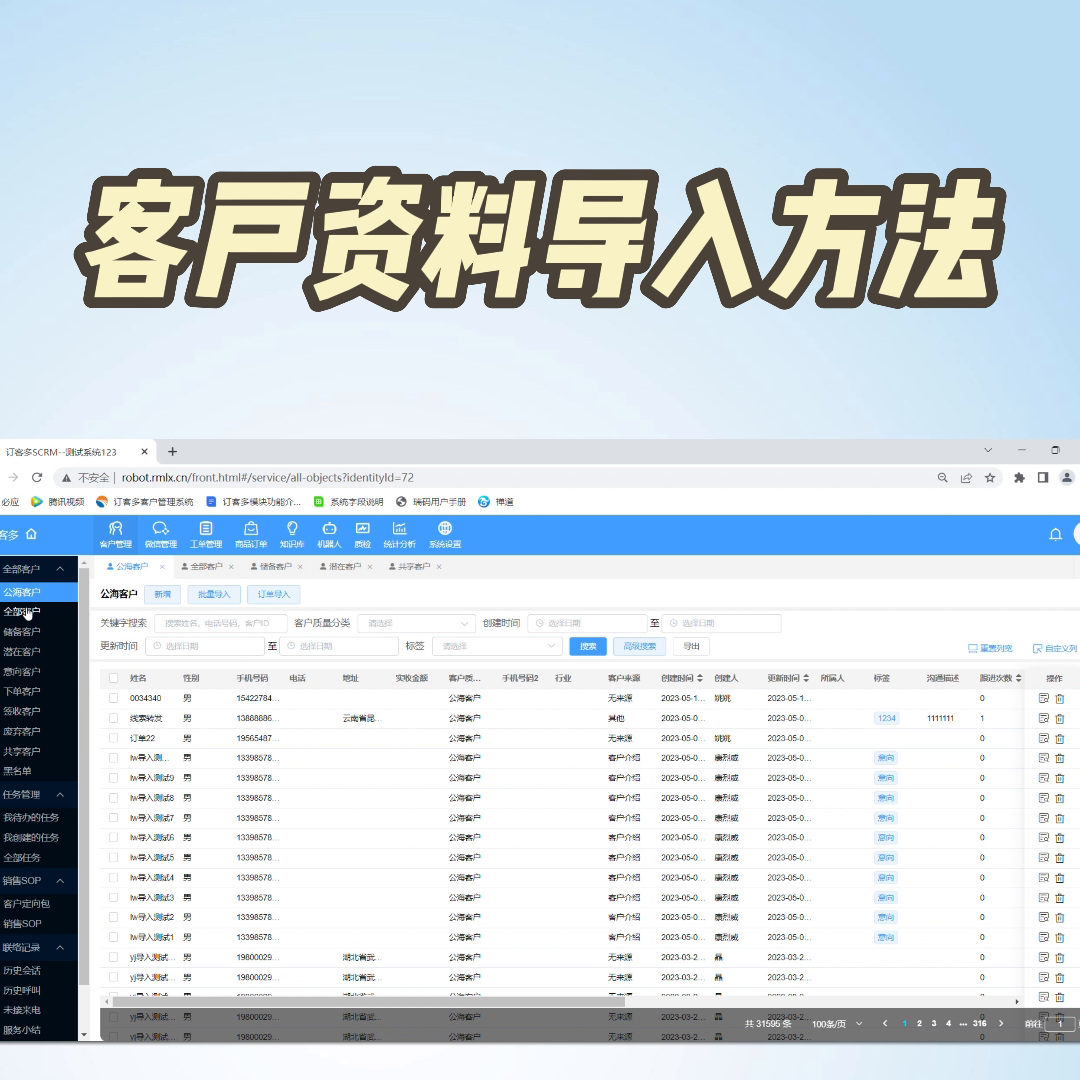Click the browser zoom magnifier icon
1080x1080 pixels.
coord(942,477)
